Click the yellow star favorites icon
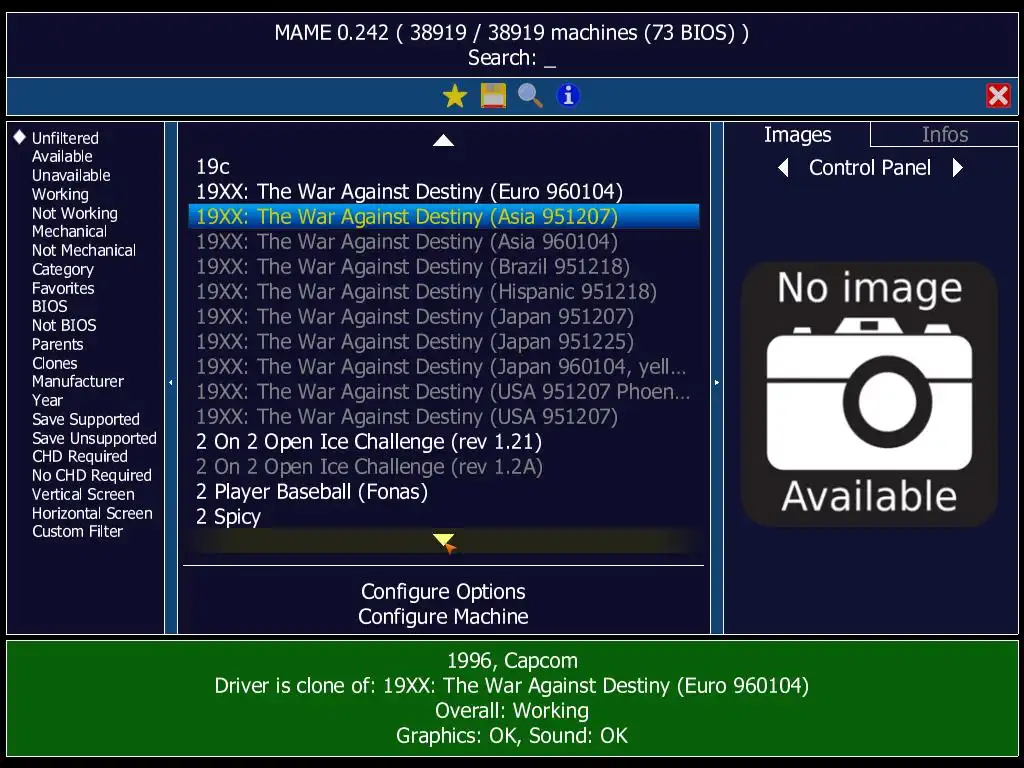Viewport: 1024px width, 768px height. [455, 96]
